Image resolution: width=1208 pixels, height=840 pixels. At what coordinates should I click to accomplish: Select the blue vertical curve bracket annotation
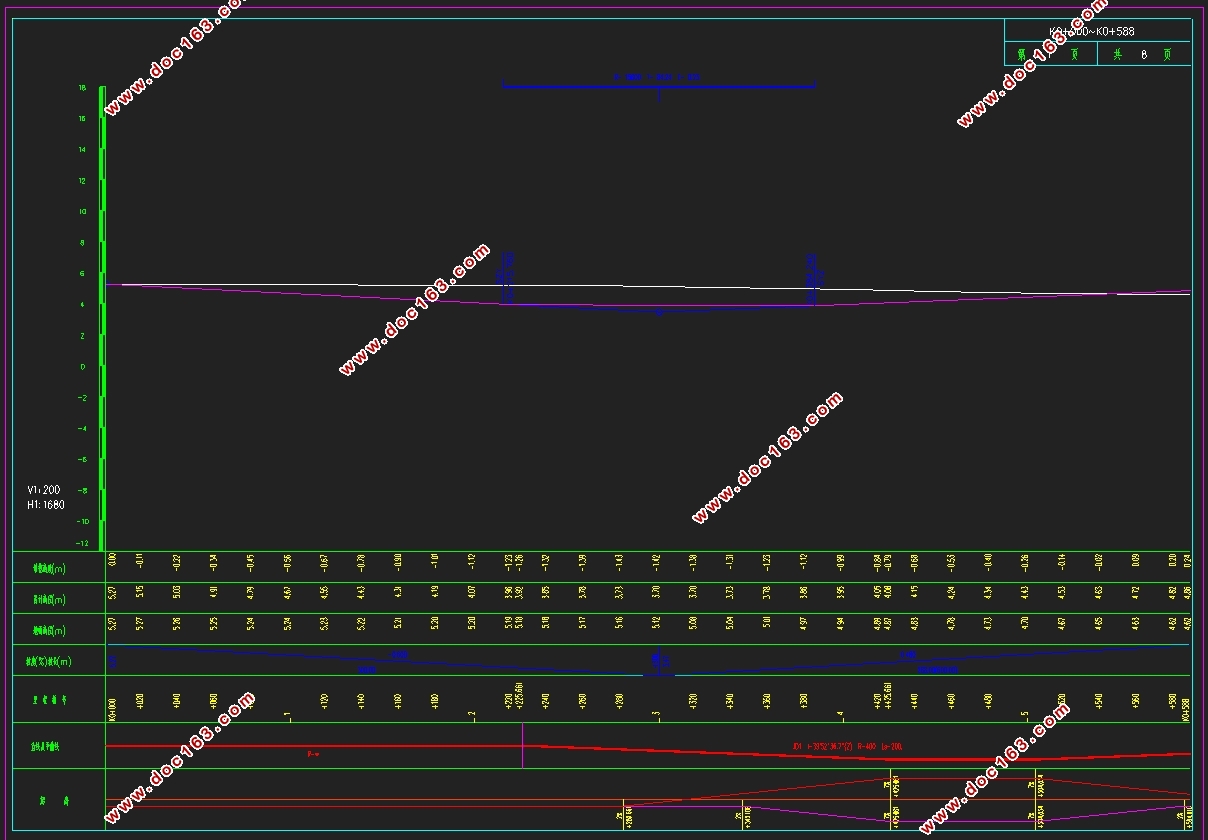659,87
